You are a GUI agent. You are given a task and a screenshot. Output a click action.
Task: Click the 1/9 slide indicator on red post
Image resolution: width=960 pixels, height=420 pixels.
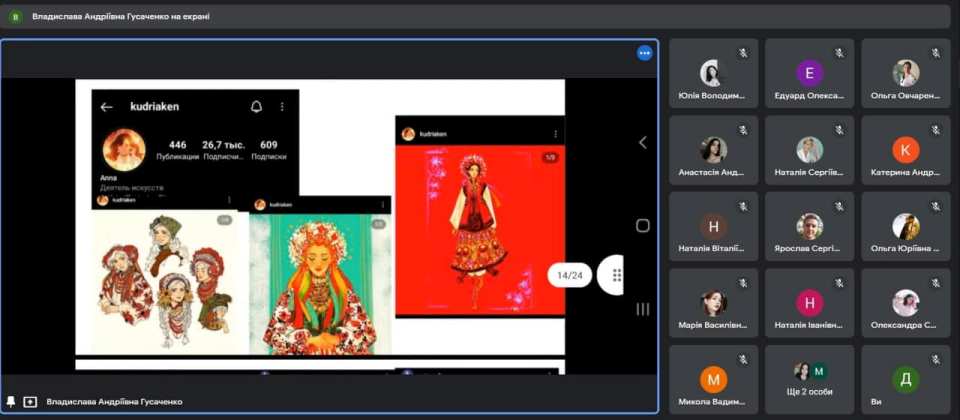tap(549, 158)
